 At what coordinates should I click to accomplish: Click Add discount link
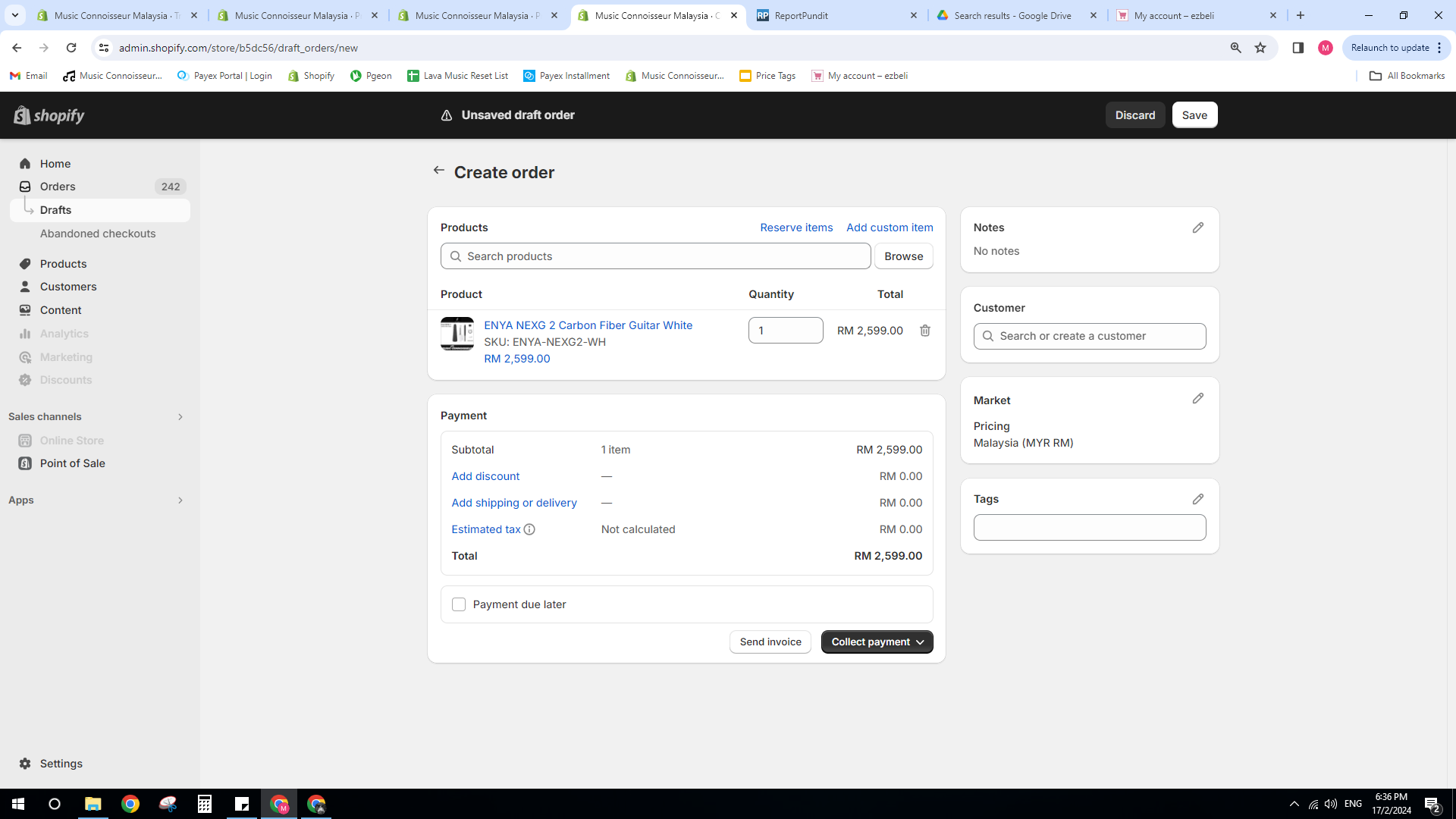click(x=485, y=476)
